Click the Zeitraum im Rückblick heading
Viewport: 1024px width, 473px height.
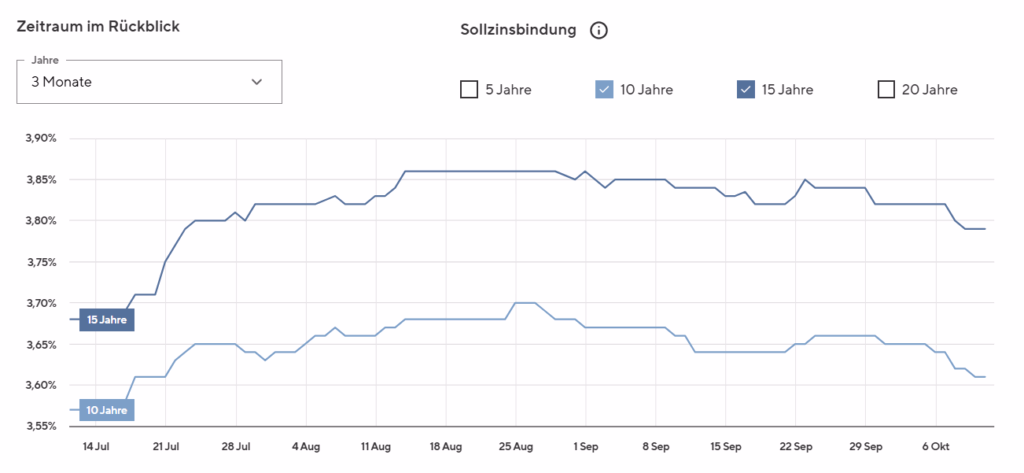coord(98,27)
